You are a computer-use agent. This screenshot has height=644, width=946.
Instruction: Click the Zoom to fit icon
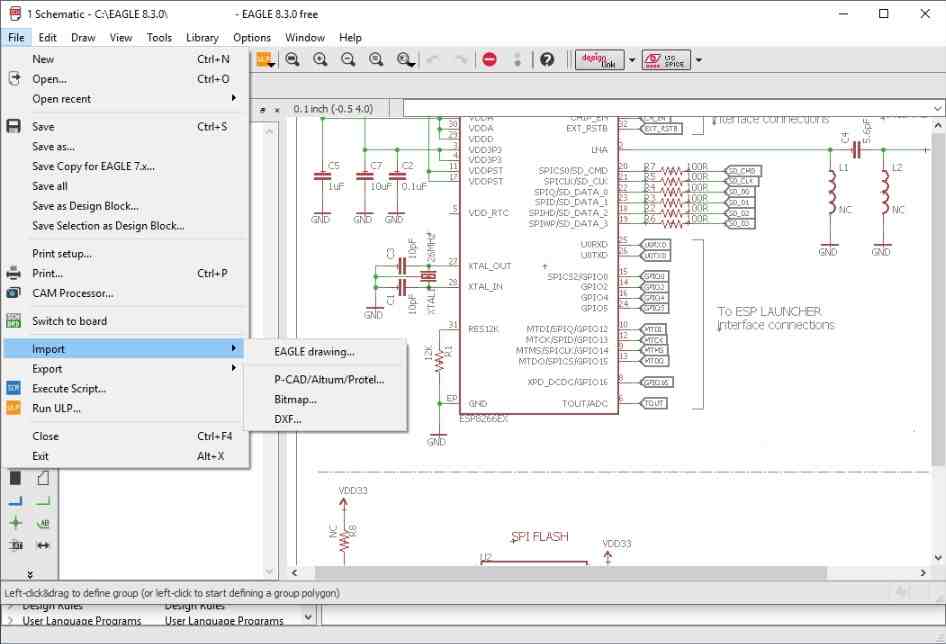point(293,59)
